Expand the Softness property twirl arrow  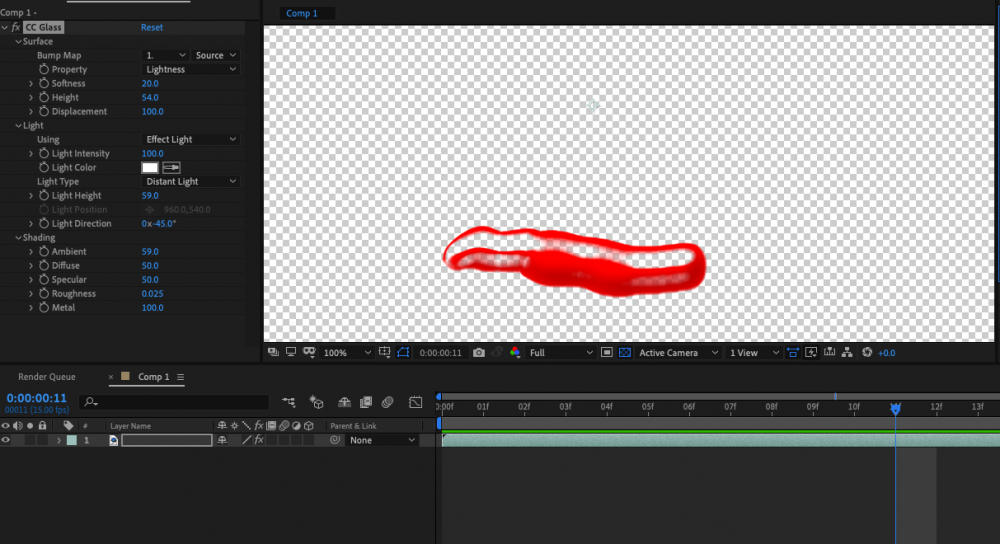tap(31, 84)
